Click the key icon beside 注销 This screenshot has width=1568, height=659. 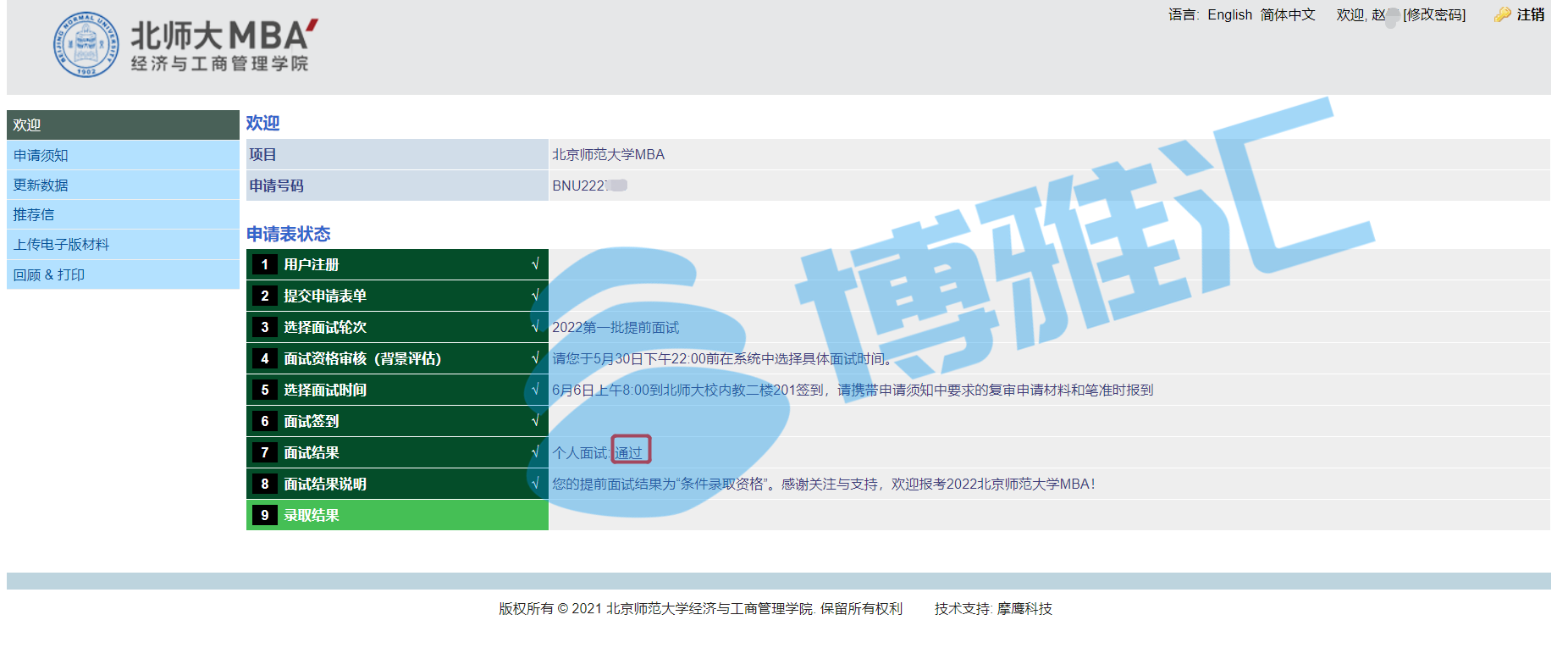[1502, 14]
